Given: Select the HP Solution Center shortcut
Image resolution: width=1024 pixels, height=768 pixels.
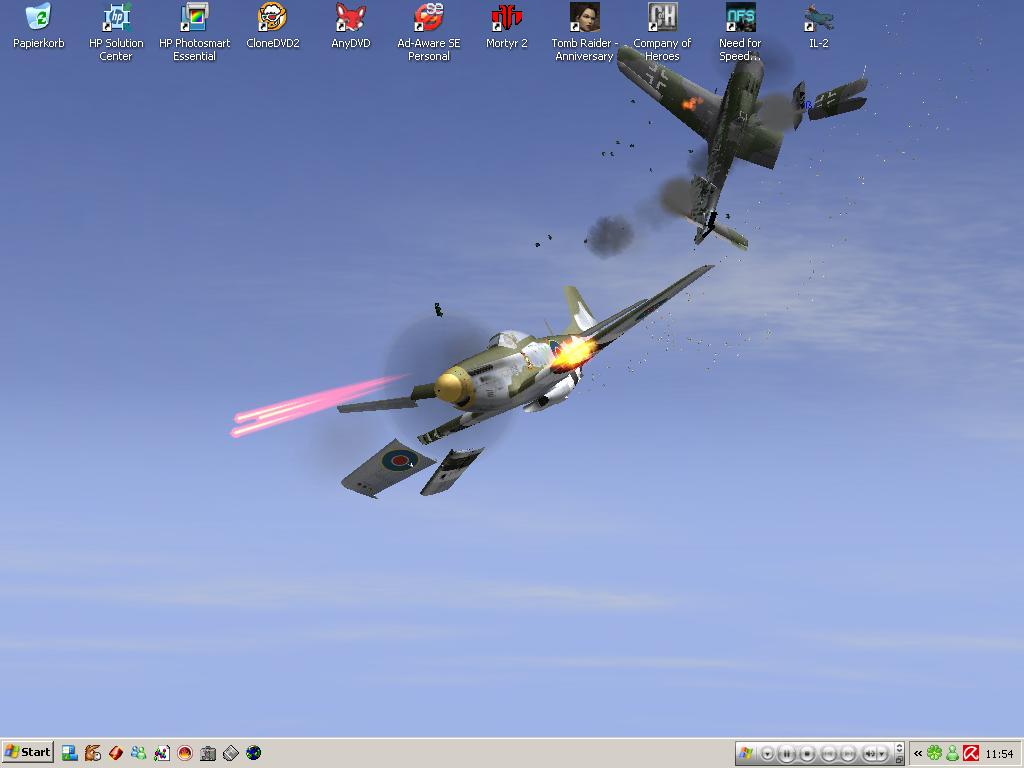Looking at the screenshot, I should click(116, 33).
